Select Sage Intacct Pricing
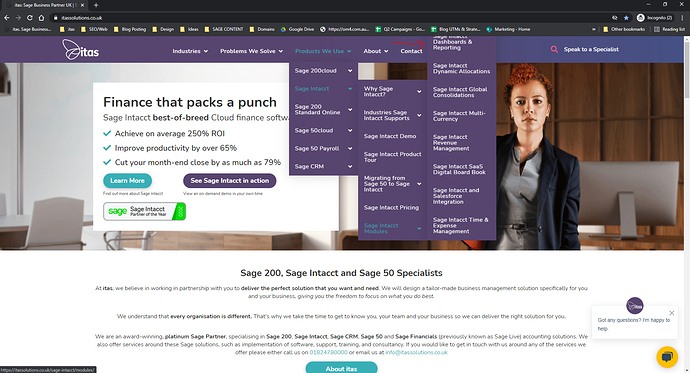The width and height of the screenshot is (690, 373). pos(391,208)
